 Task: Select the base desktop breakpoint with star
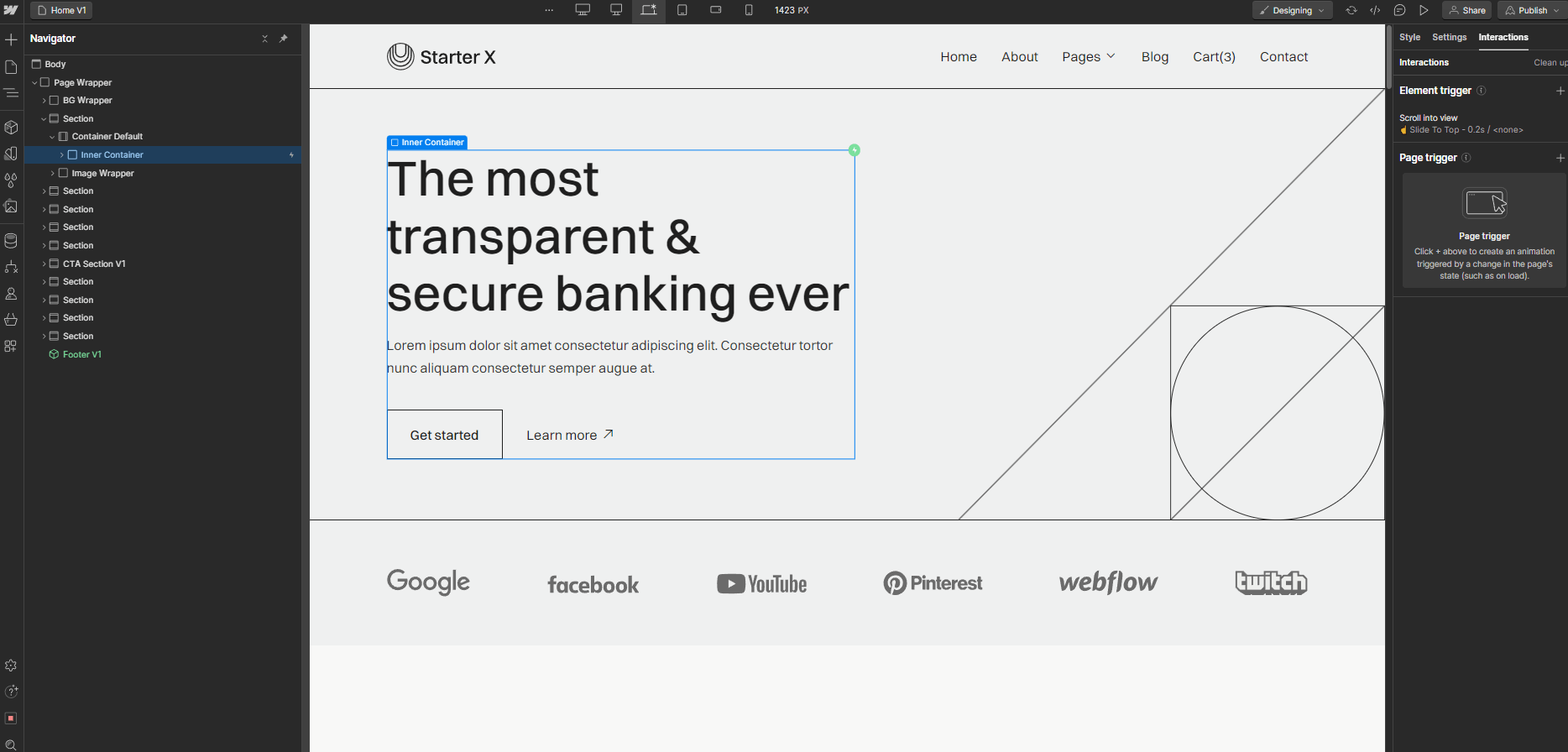coord(649,10)
